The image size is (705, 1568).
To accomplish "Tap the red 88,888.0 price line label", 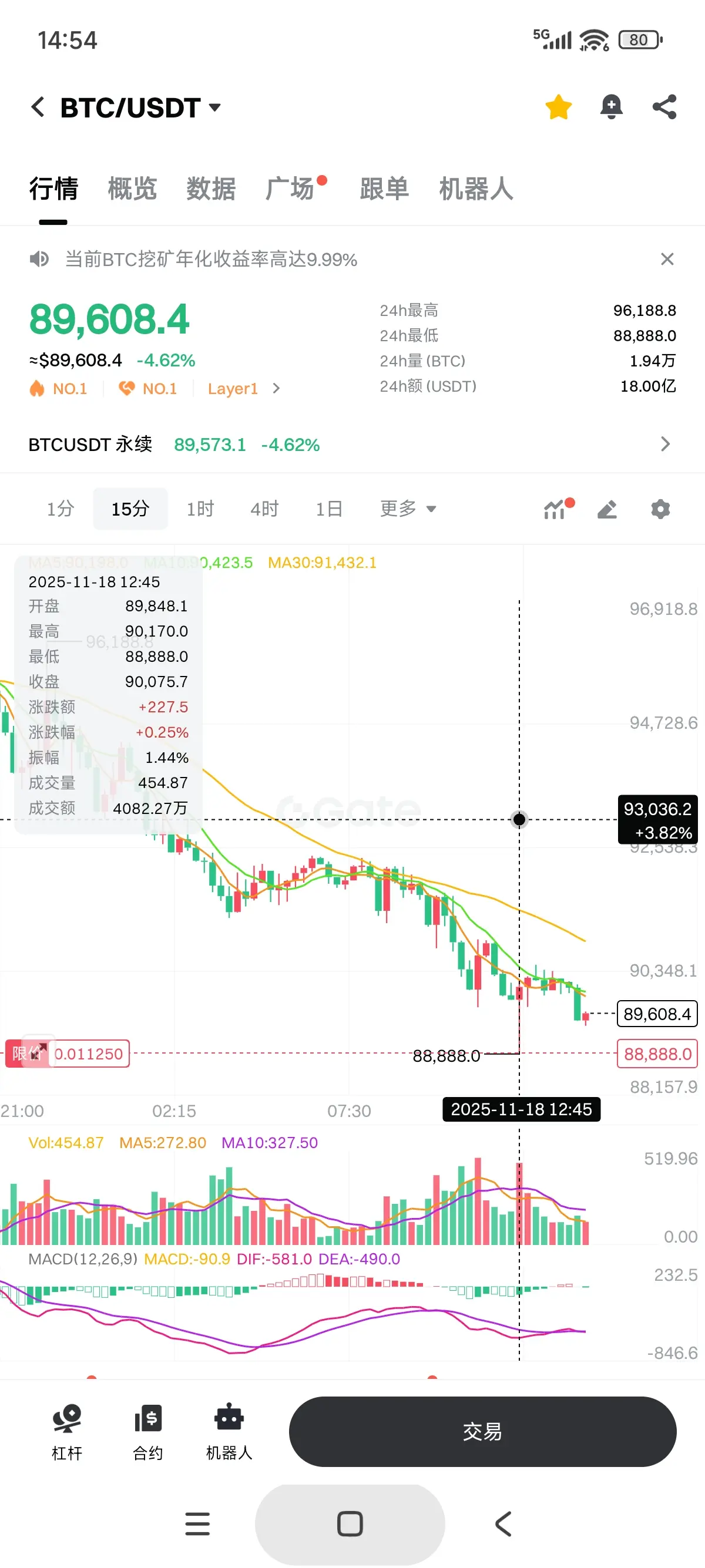I will coord(657,1054).
